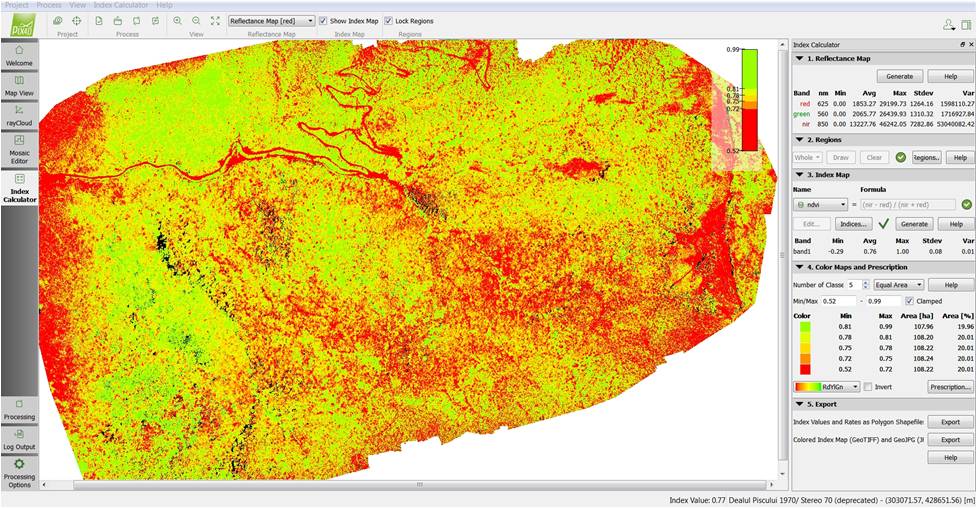Screen dimensions: 977x508
Task: Open the Index Calculator menu
Action: point(121,5)
